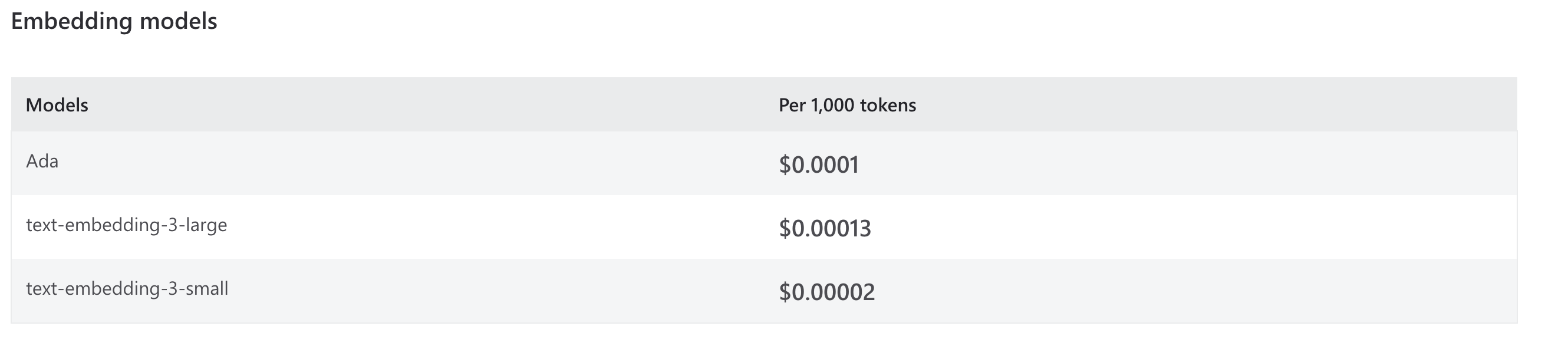Click the word Embedding in the heading
The width and height of the screenshot is (1568, 349).
[72, 21]
